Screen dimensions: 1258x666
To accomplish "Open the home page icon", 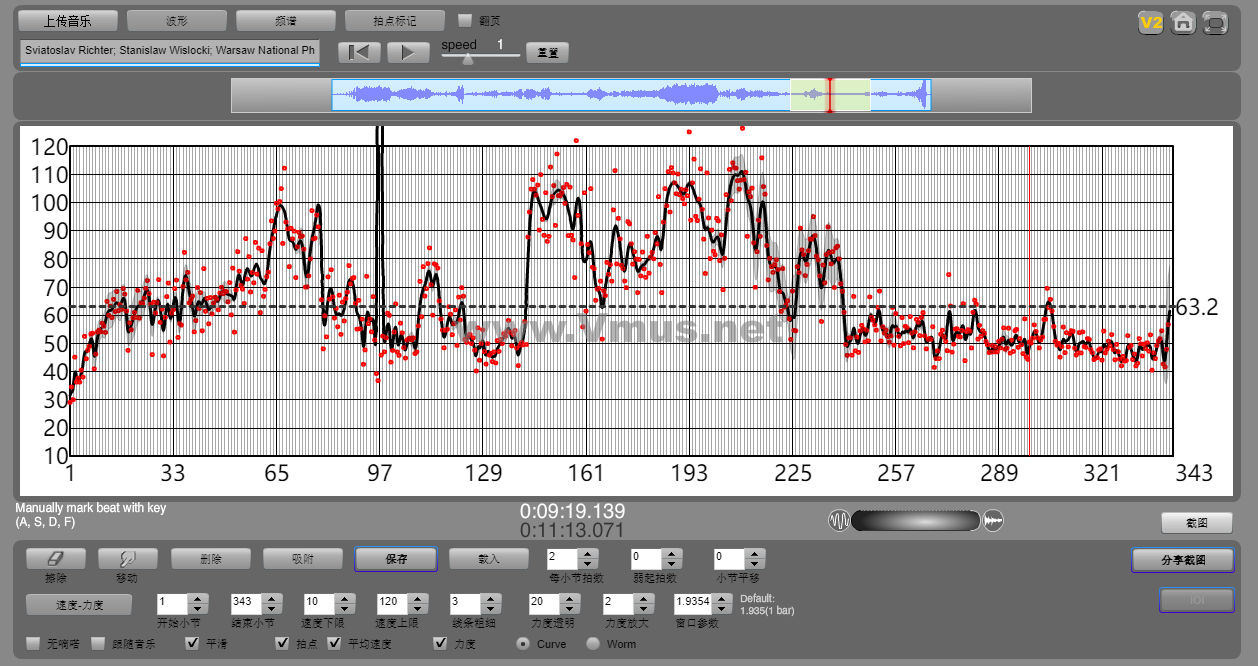I will click(1183, 23).
